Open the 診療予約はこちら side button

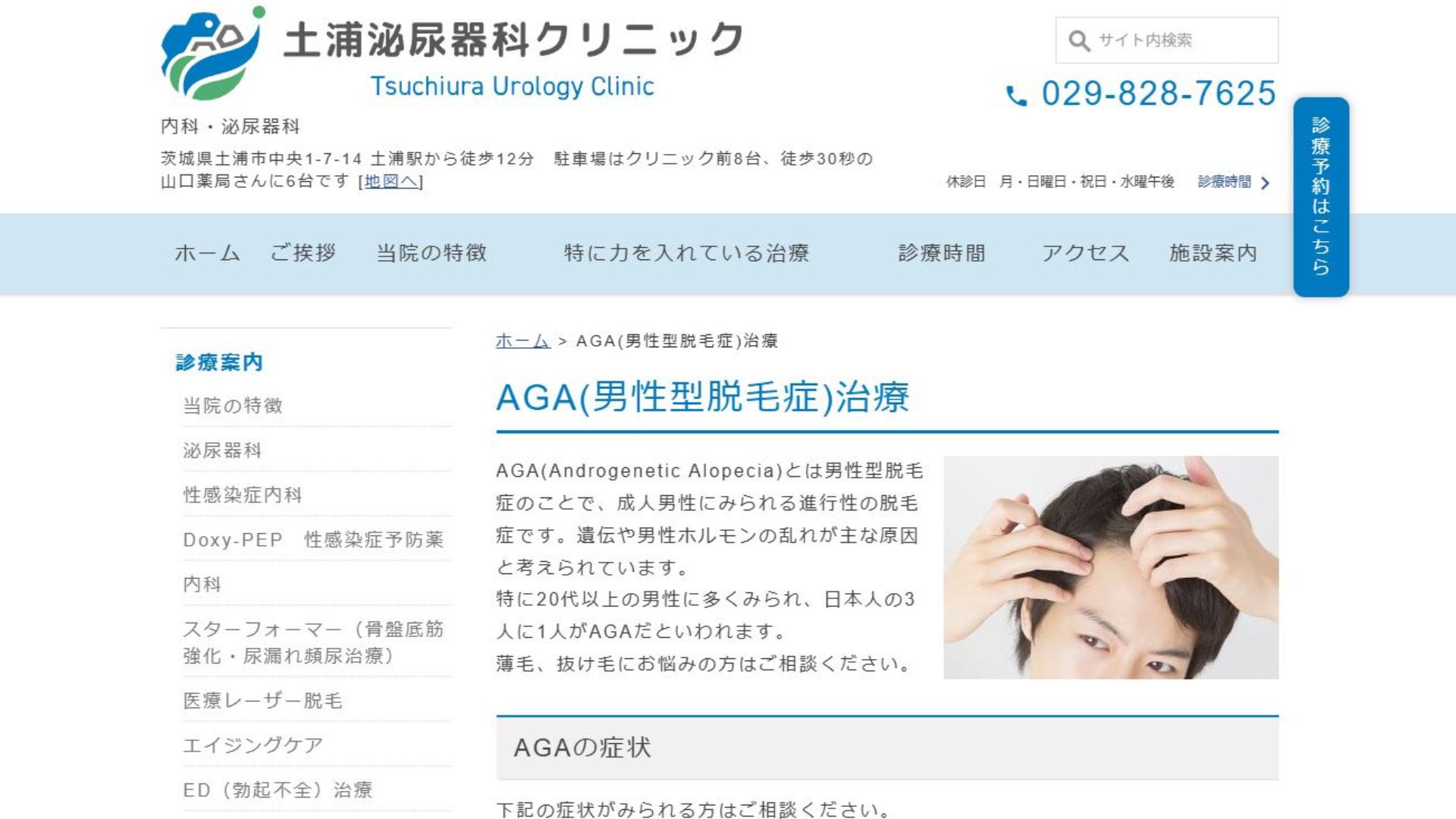pos(1321,196)
